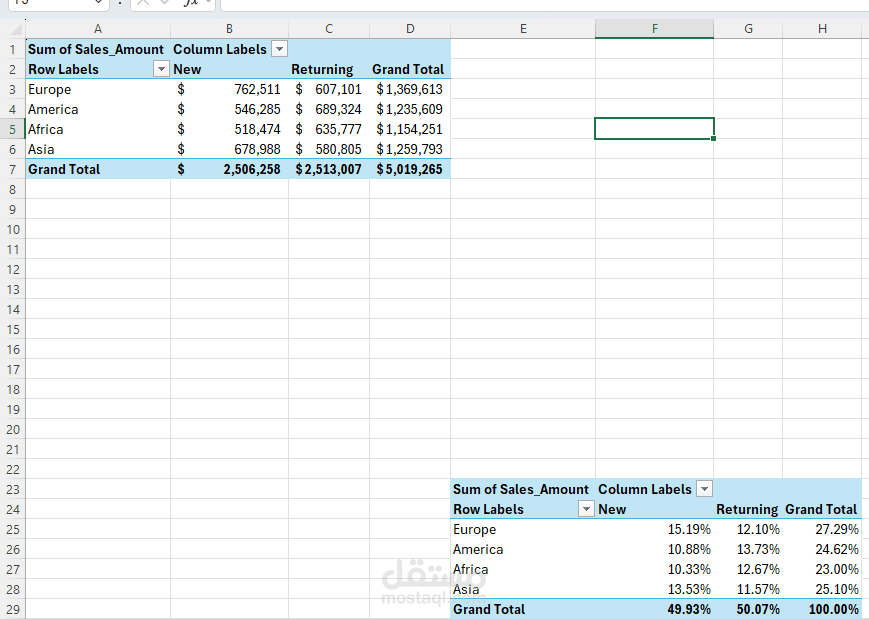
Task: Expand the Name Box dropdown arrow
Action: click(97, 3)
